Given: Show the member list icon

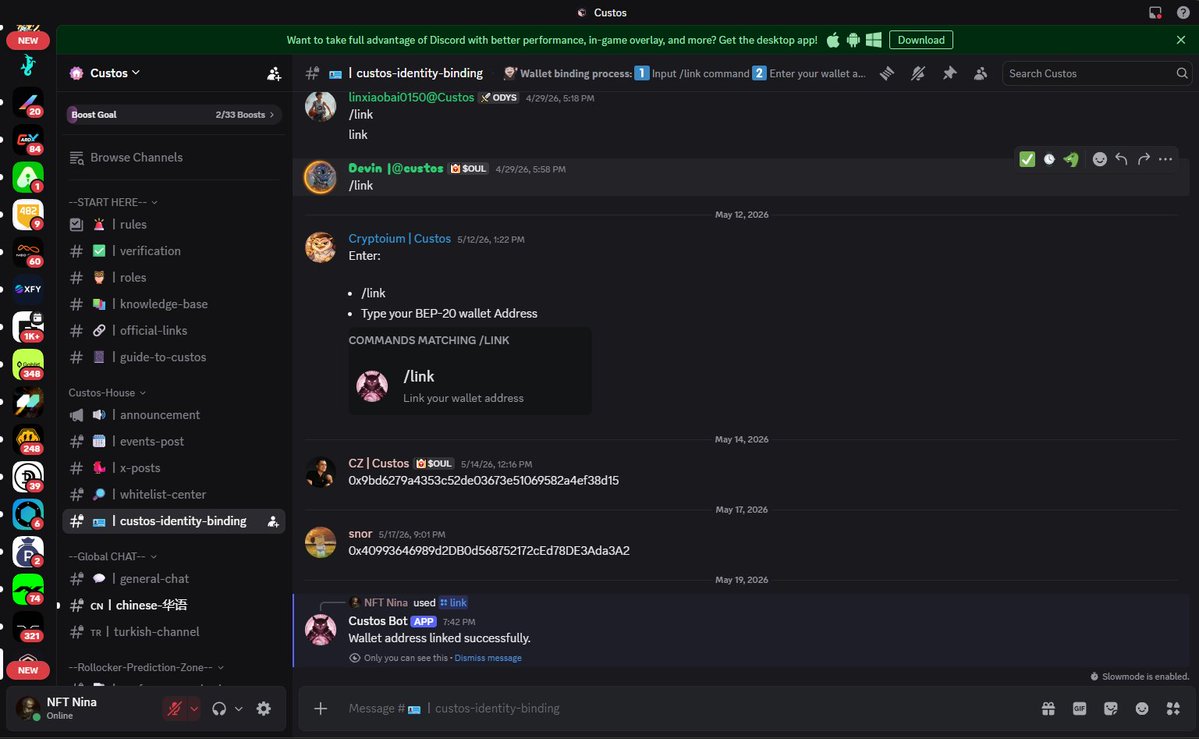Looking at the screenshot, I should click(980, 73).
